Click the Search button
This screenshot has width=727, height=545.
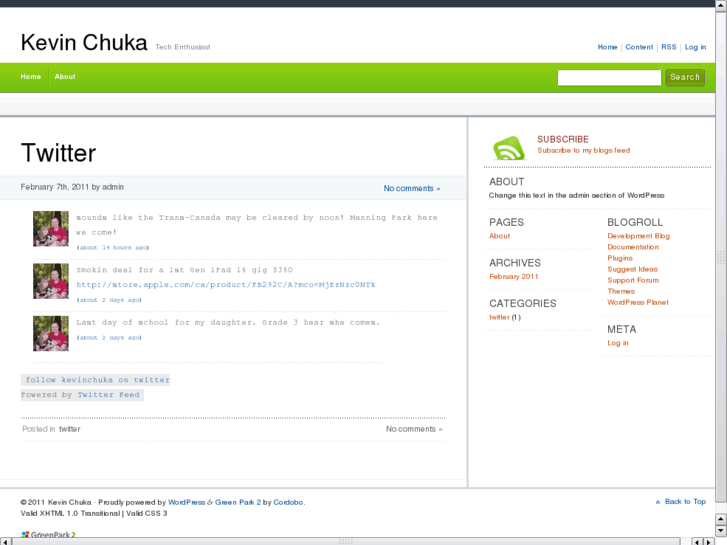point(685,77)
